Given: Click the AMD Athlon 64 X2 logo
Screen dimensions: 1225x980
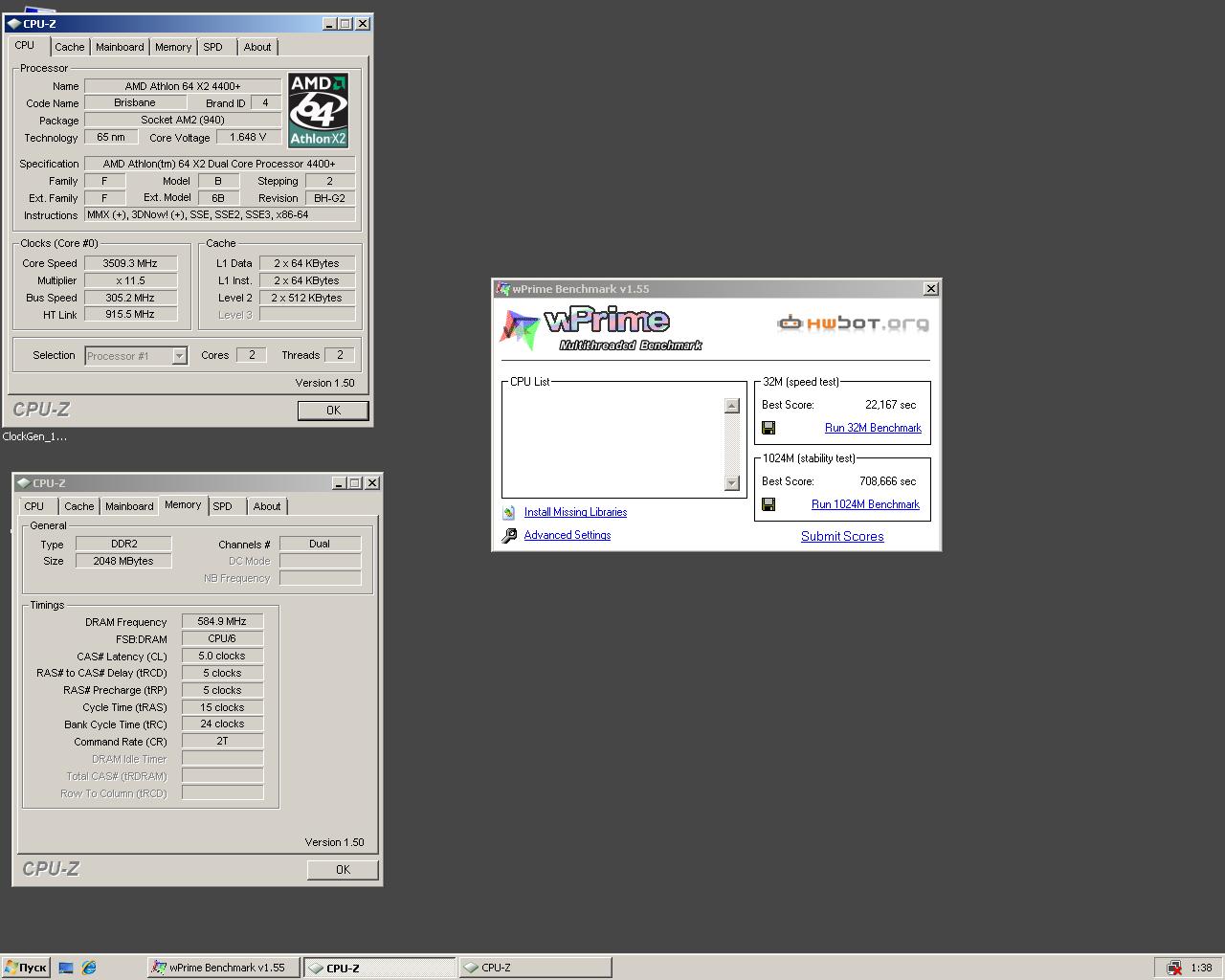Looking at the screenshot, I should coord(319,111).
